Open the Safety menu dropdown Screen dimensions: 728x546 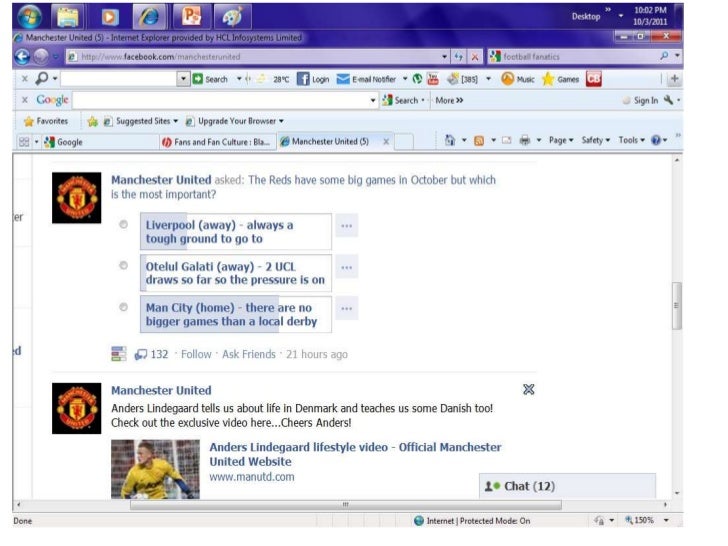click(596, 140)
